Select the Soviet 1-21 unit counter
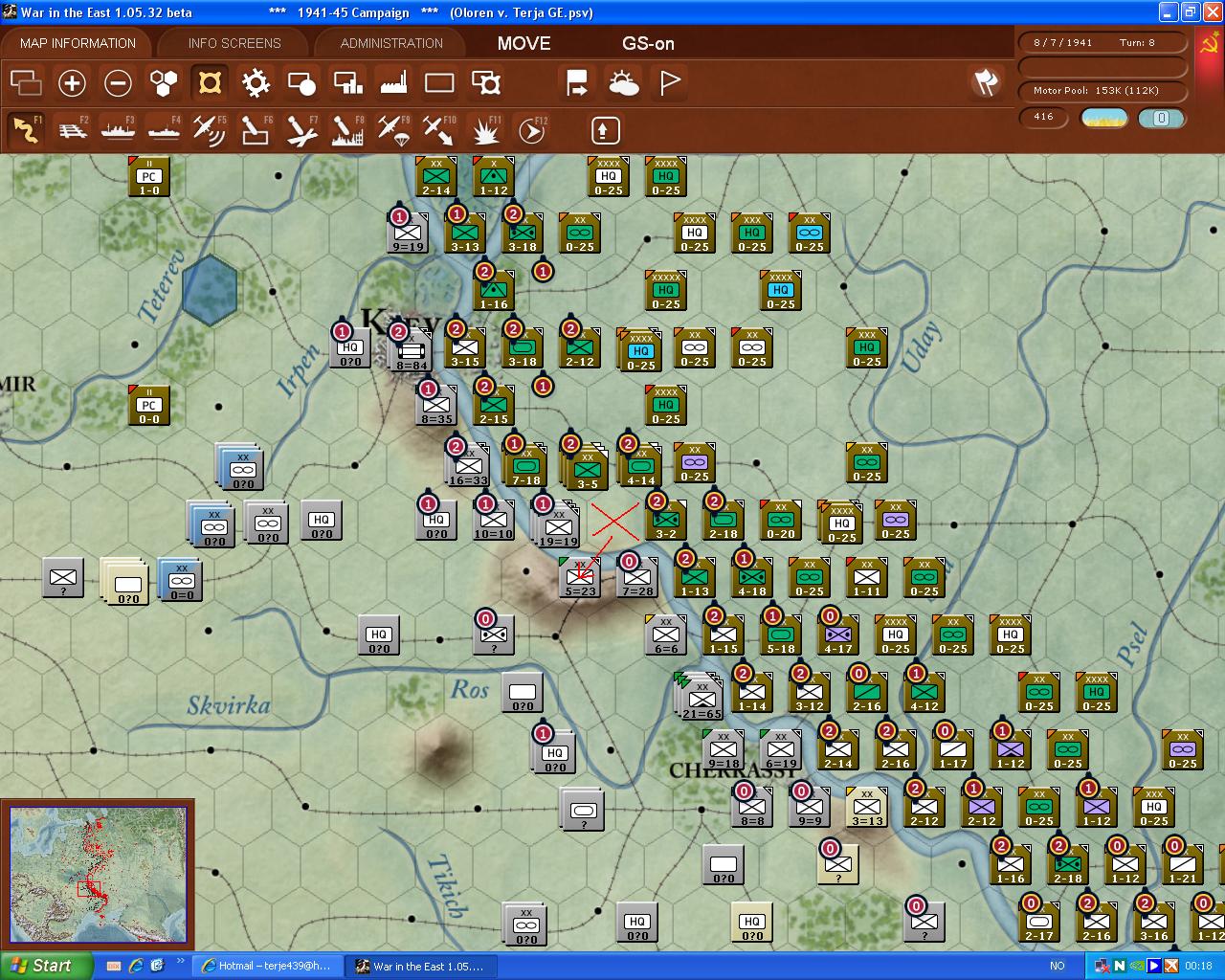 click(1183, 865)
